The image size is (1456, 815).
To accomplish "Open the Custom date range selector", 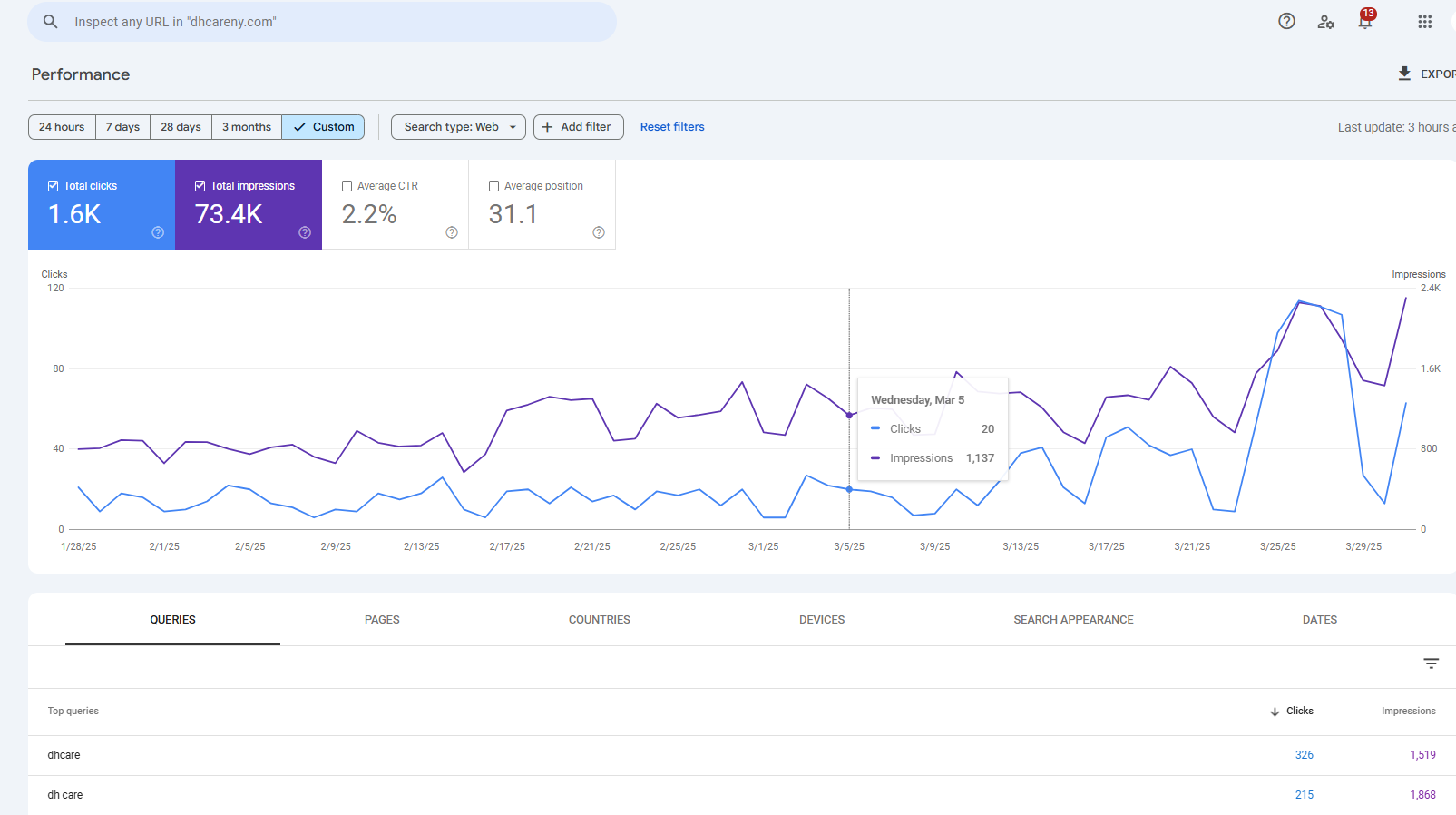I will [323, 127].
